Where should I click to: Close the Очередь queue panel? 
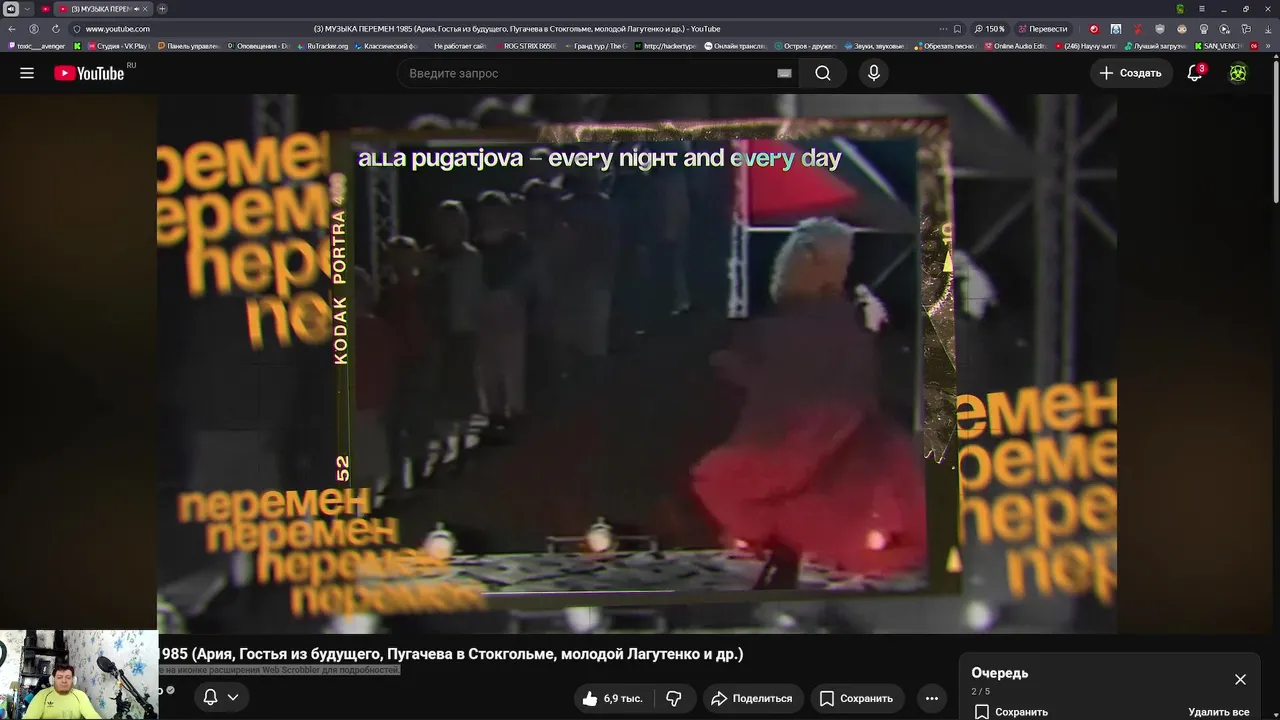[x=1240, y=679]
